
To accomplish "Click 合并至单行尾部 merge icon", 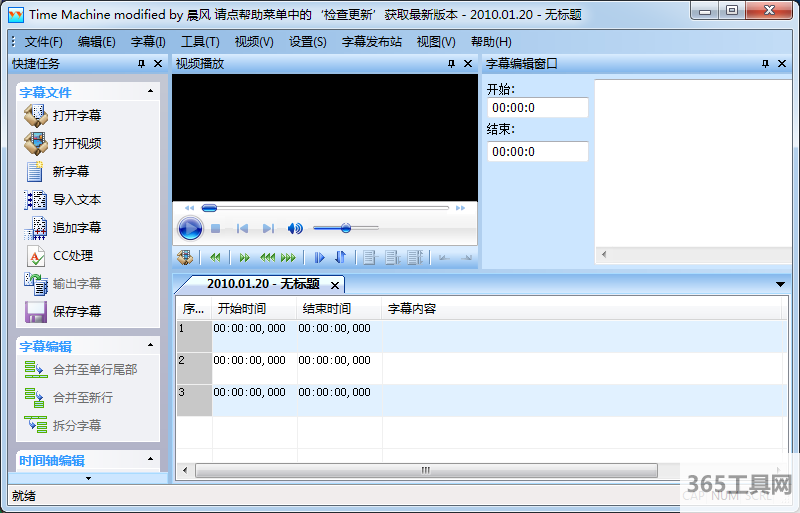I will click(x=36, y=370).
